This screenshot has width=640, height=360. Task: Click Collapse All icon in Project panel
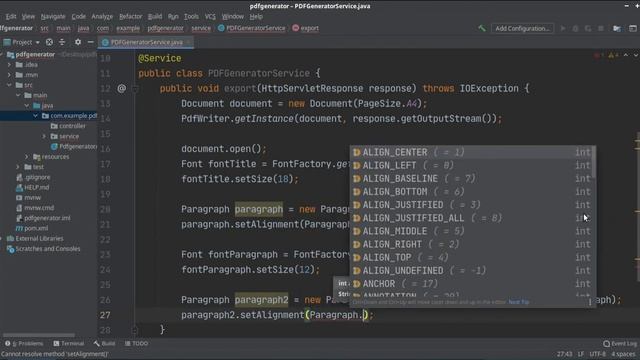click(x=62, y=42)
